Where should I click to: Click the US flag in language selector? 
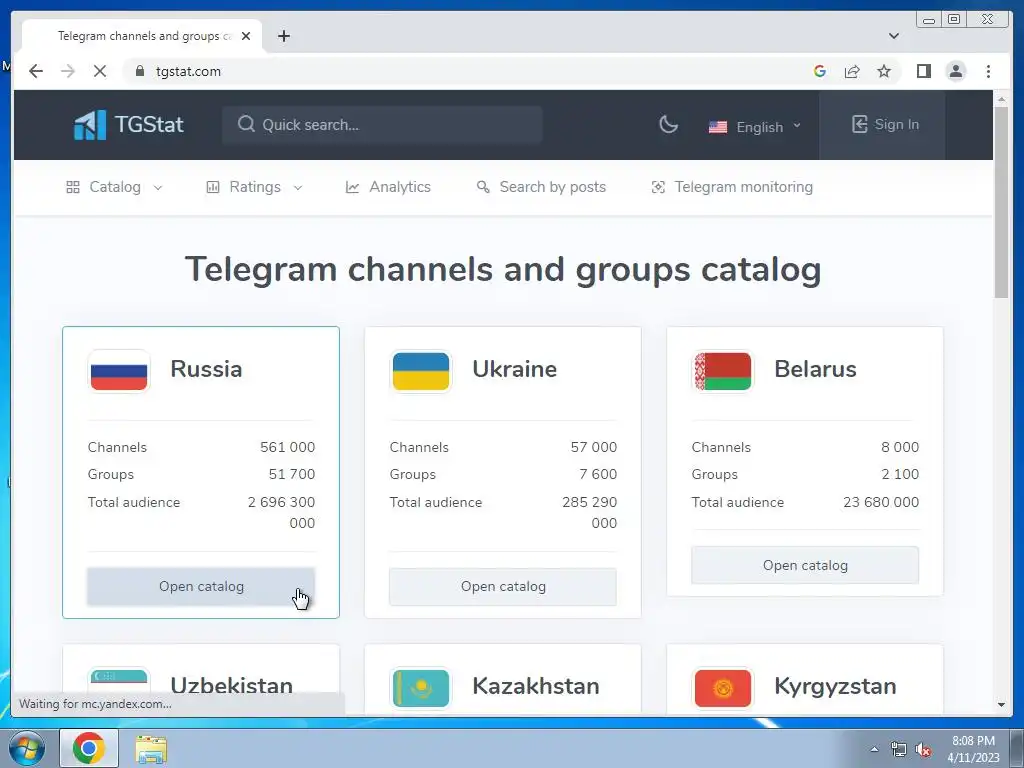[x=718, y=127]
